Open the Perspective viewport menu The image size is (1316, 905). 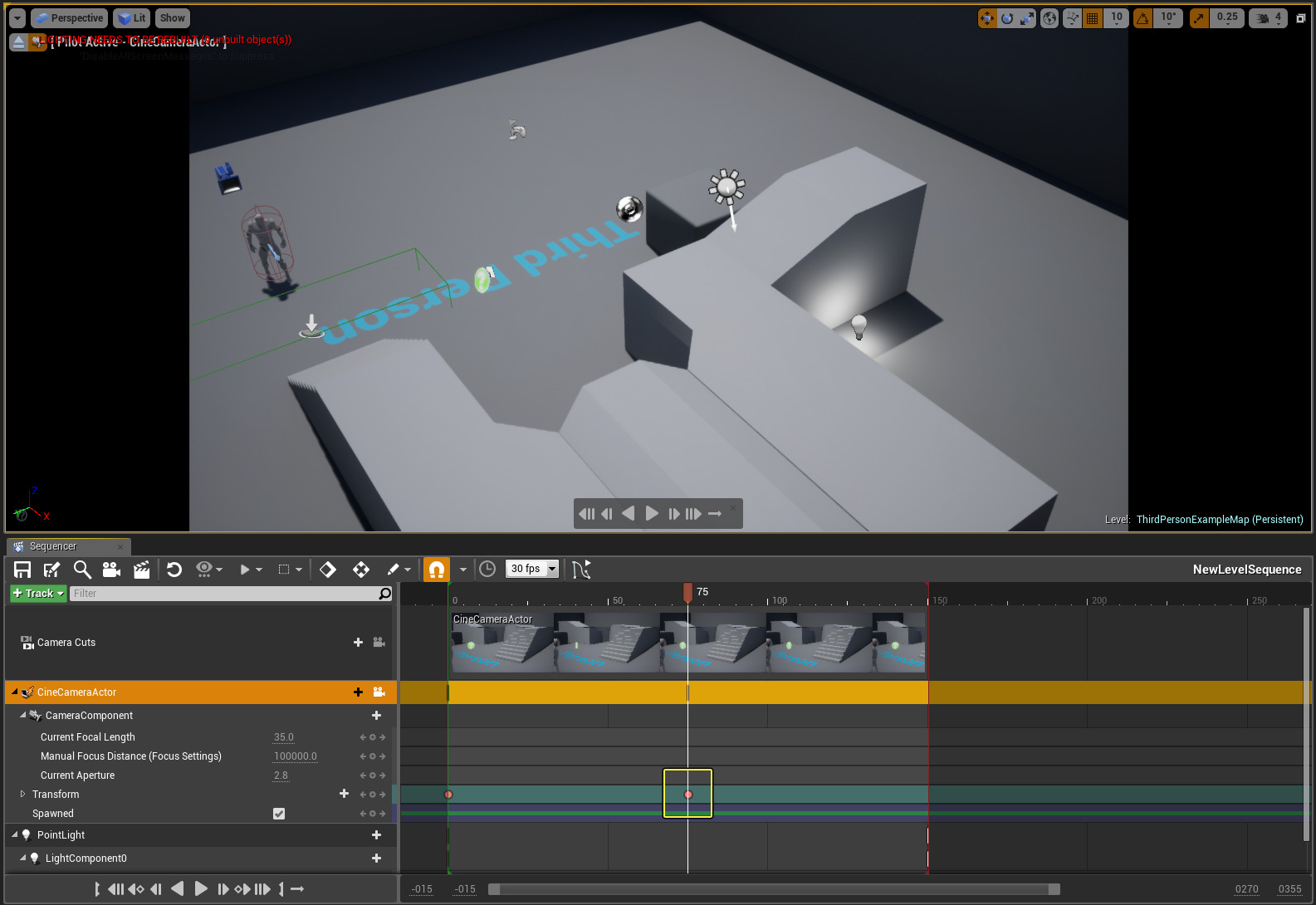(70, 17)
